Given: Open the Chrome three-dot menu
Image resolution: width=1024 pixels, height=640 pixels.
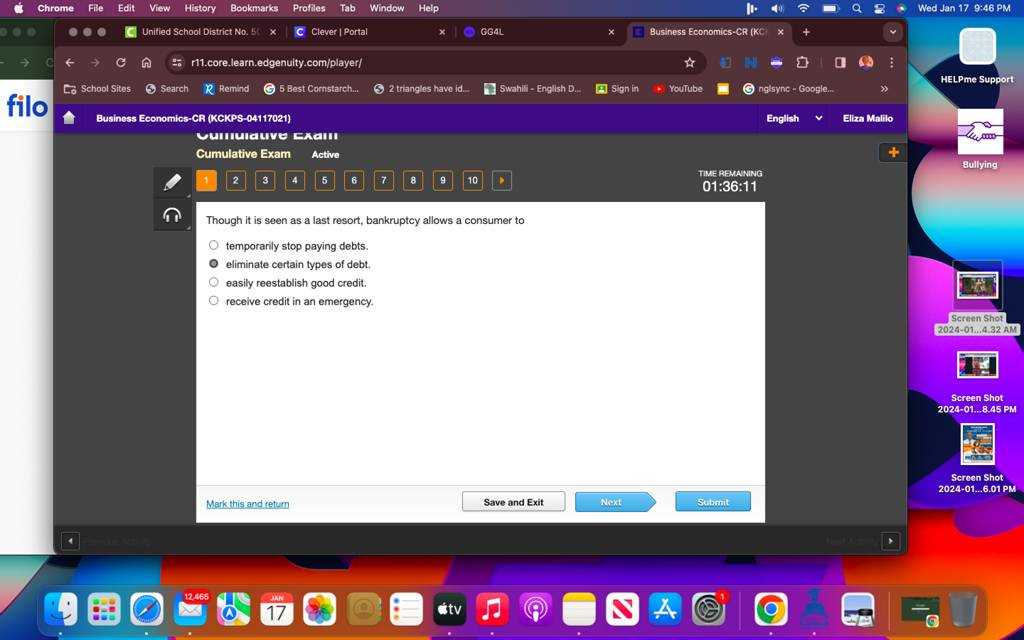Looking at the screenshot, I should pyautogui.click(x=891, y=63).
